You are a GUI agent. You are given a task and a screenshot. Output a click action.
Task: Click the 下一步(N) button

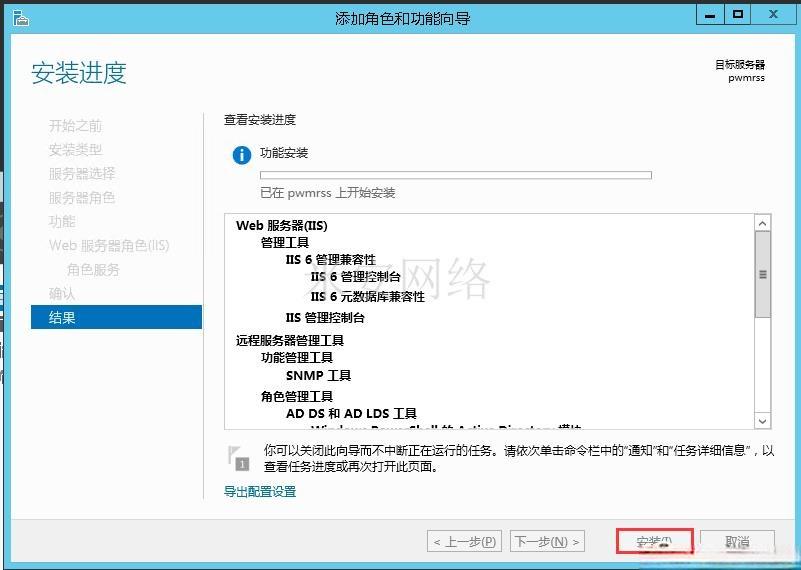547,541
